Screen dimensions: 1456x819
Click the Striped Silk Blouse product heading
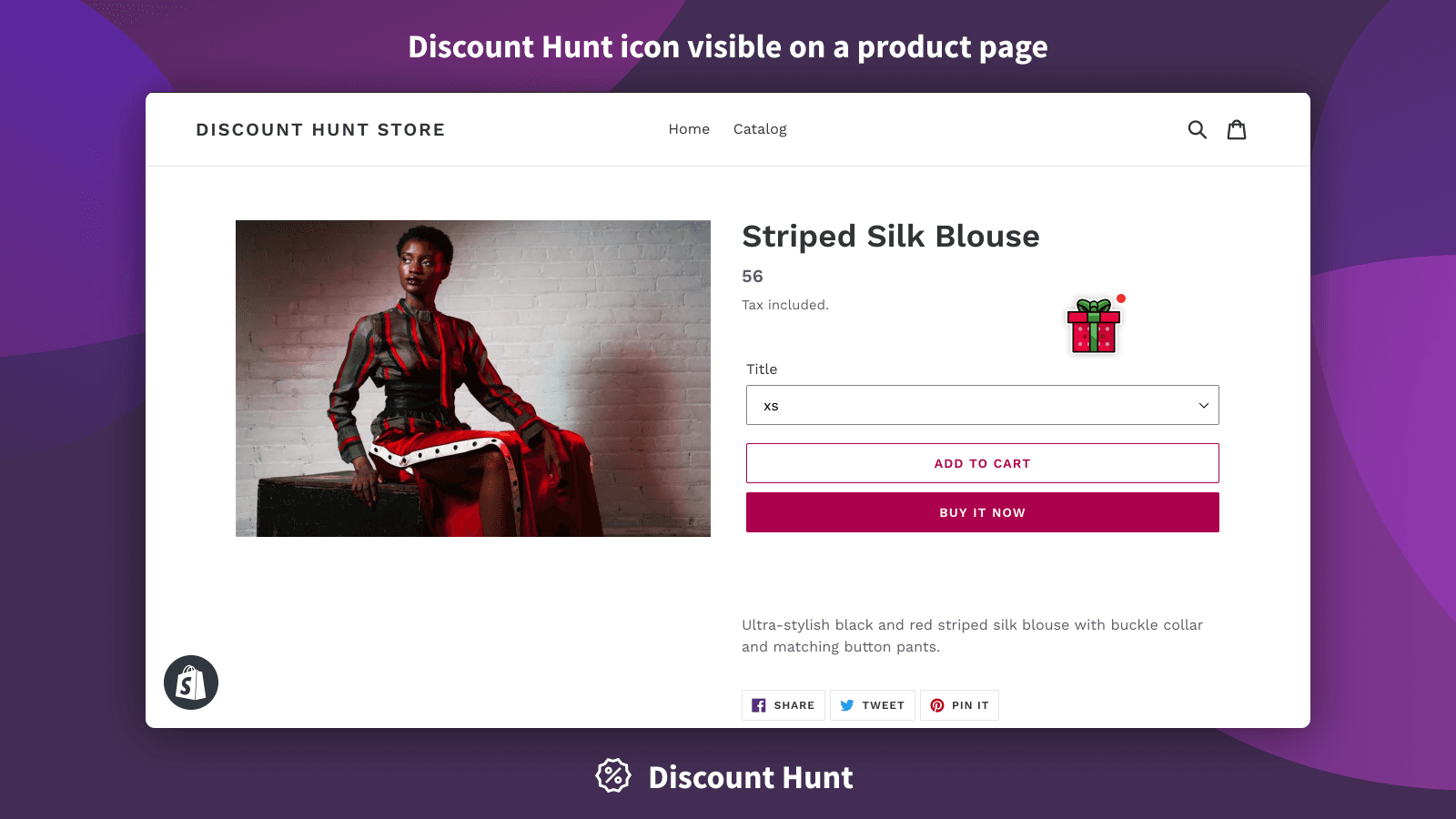pos(891,237)
